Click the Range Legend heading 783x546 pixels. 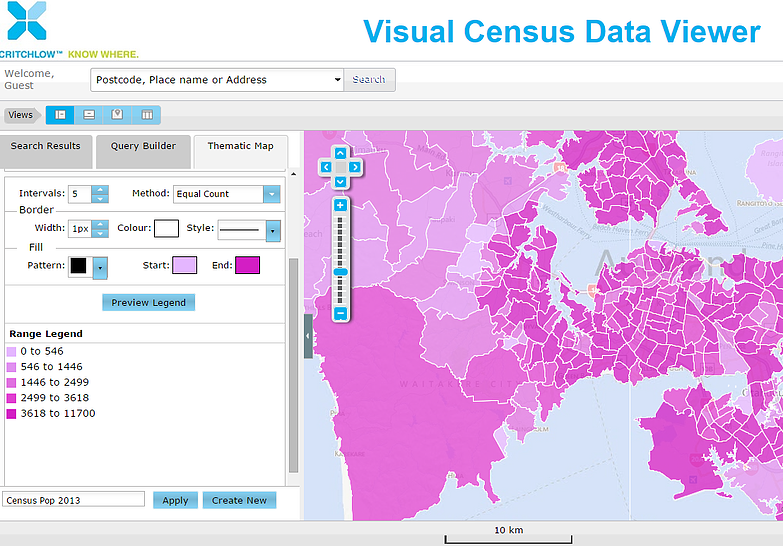46,334
